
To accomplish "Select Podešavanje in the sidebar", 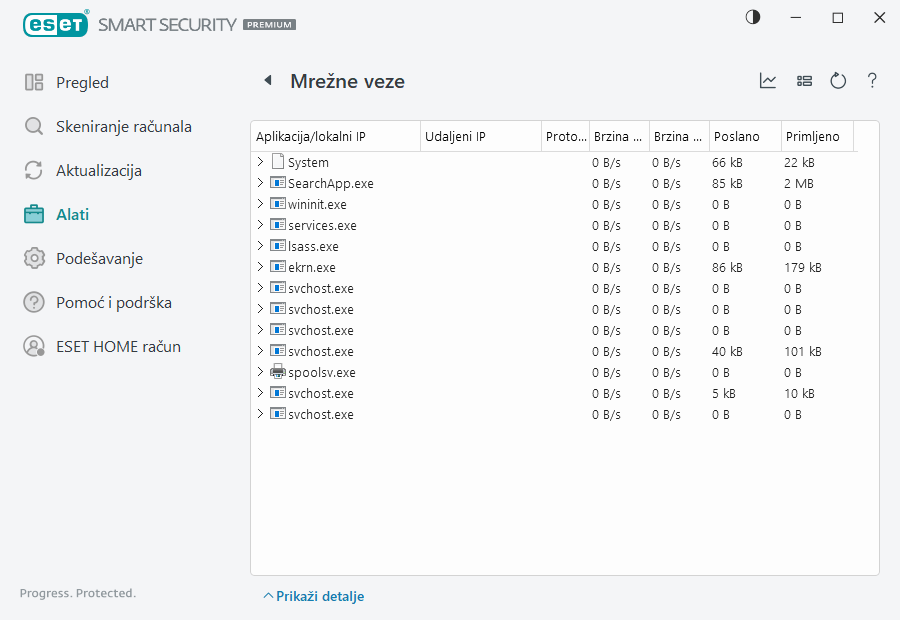I will [x=99, y=259].
